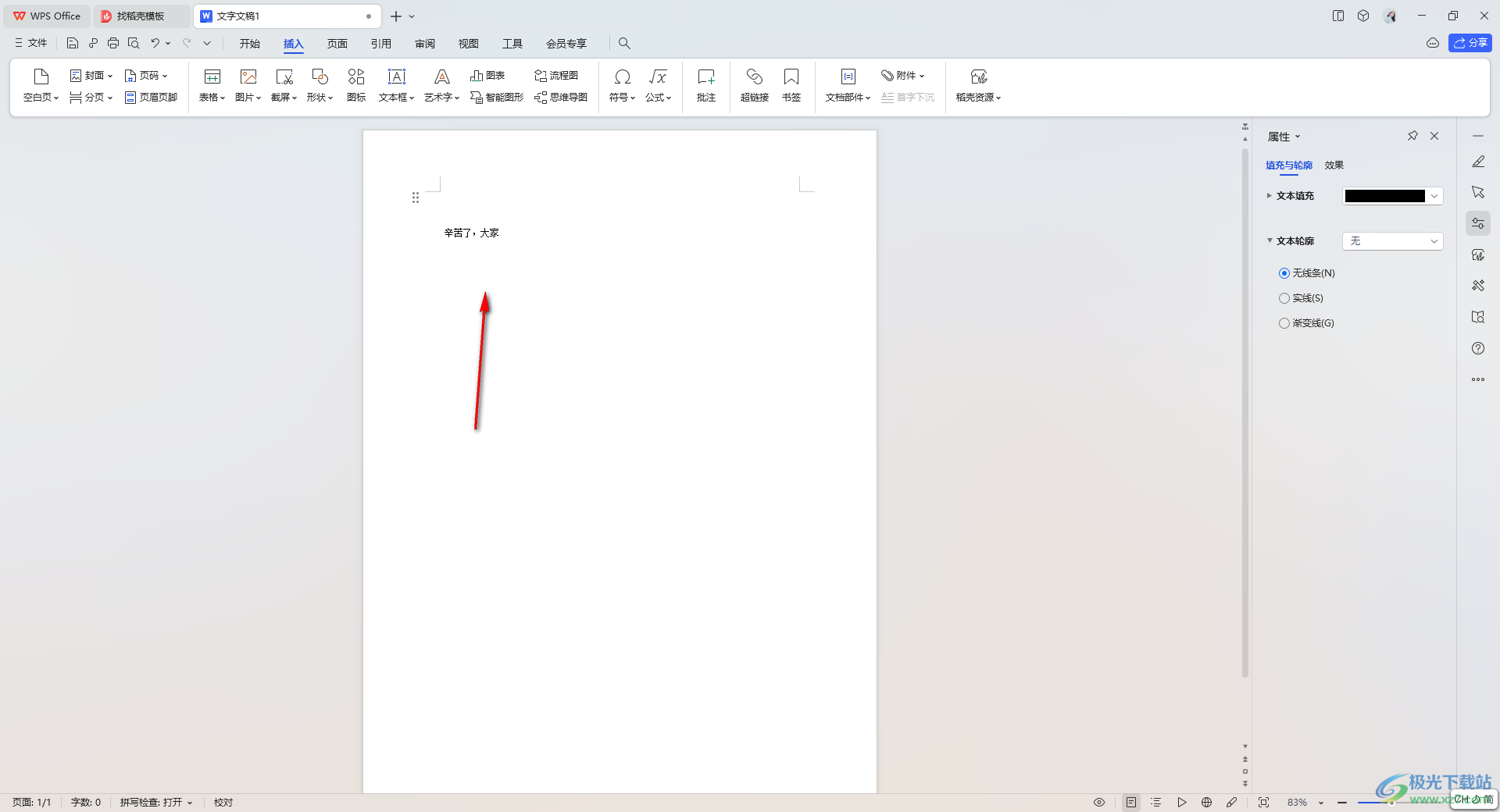The height and width of the screenshot is (812, 1500).
Task: Open the spell check status dropdown
Action: click(156, 803)
